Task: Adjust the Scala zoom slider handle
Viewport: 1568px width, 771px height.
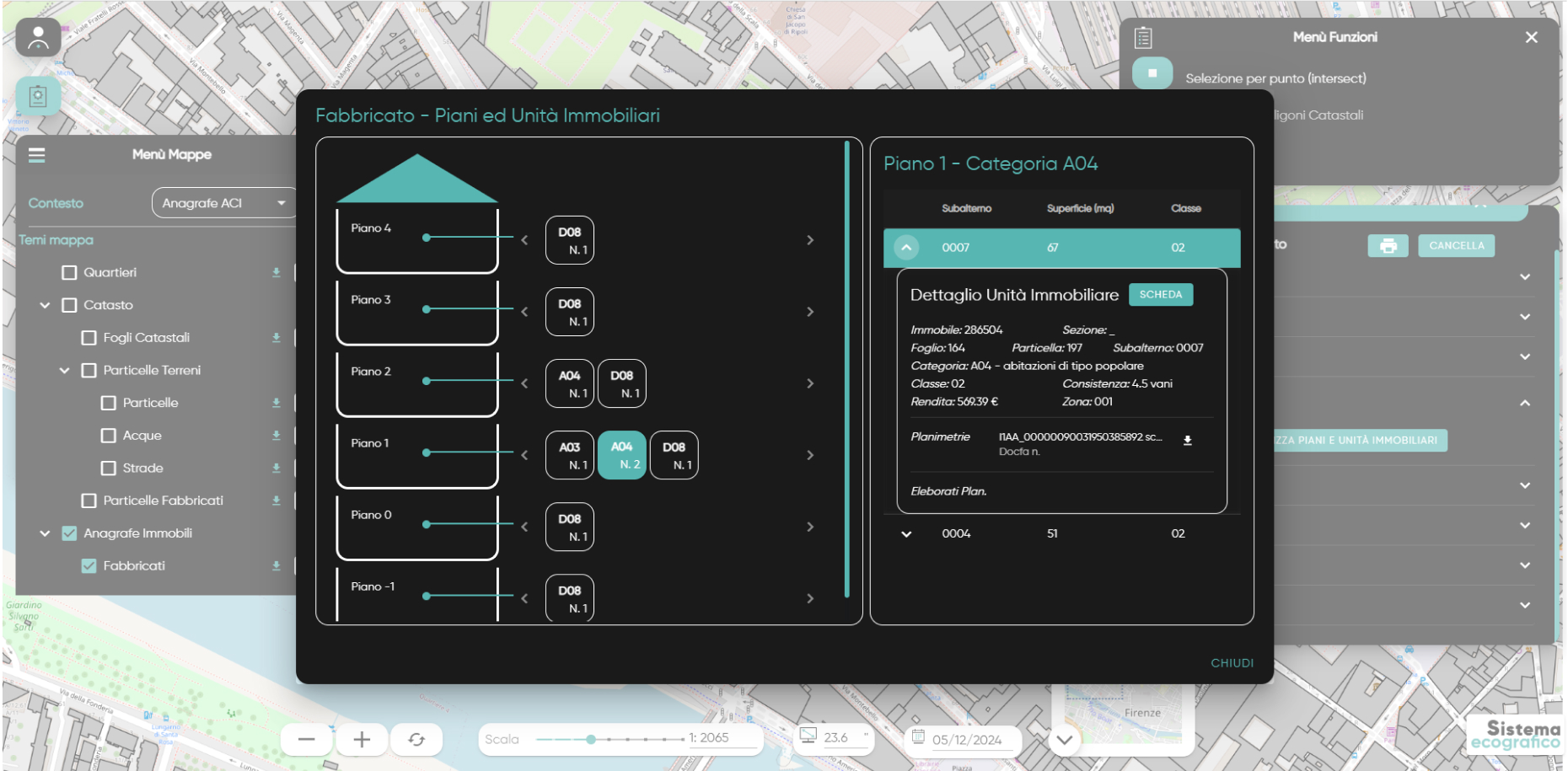Action: click(591, 739)
